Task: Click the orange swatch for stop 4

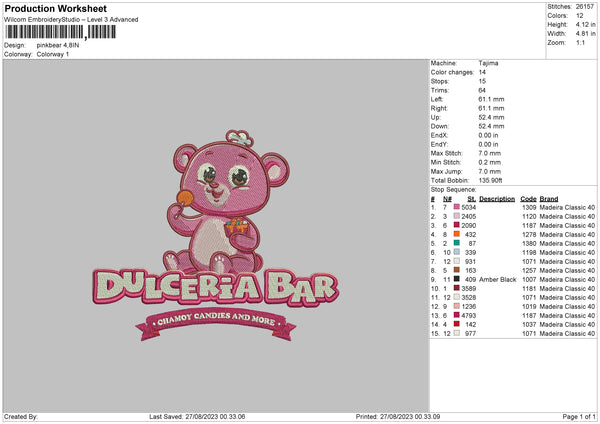Action: coord(458,234)
